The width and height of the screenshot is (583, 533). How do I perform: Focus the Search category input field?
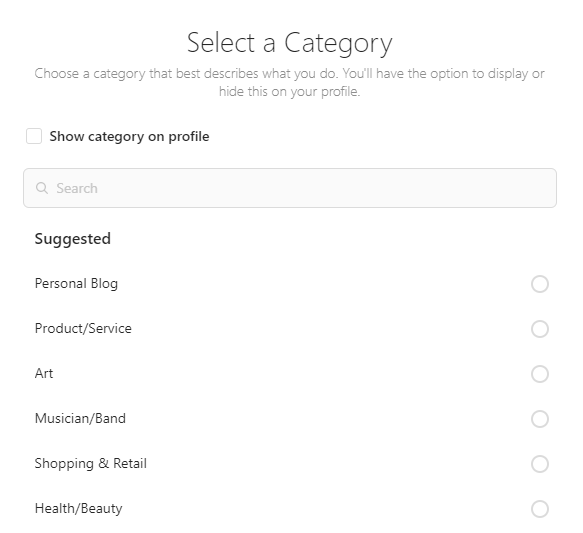[290, 188]
